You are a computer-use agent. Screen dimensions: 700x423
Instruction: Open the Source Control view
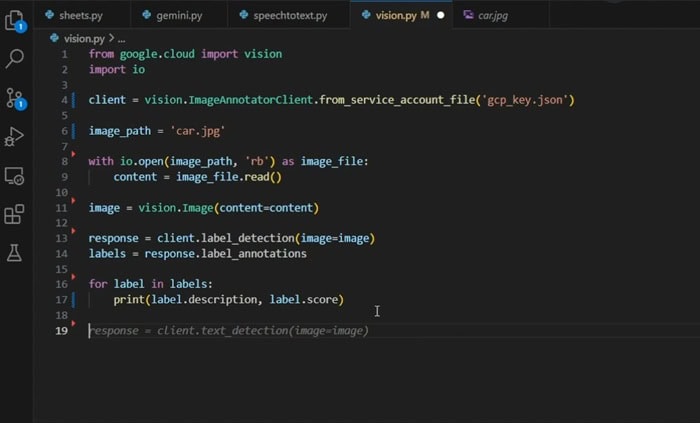16,98
